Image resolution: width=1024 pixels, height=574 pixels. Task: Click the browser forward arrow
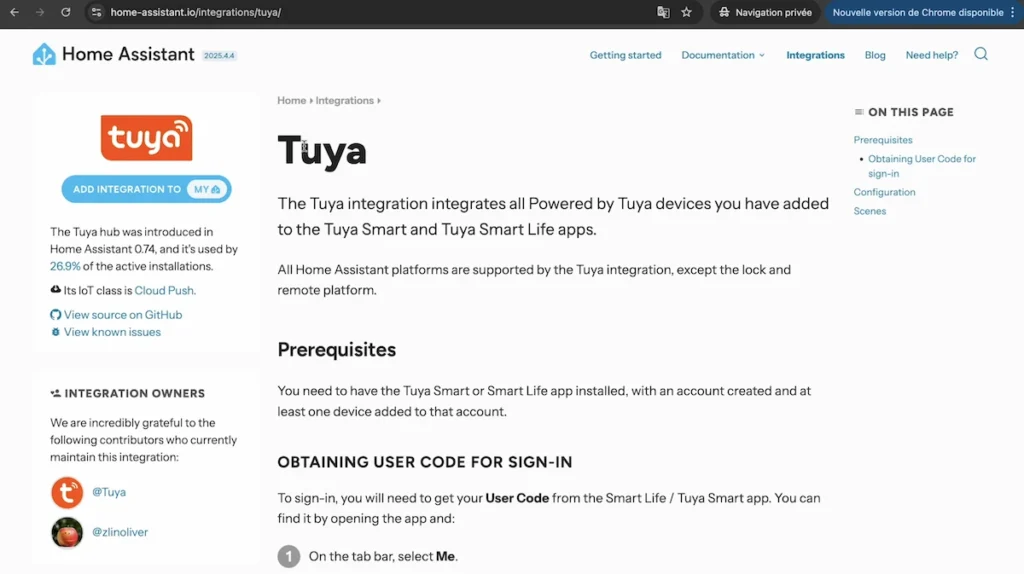[40, 12]
